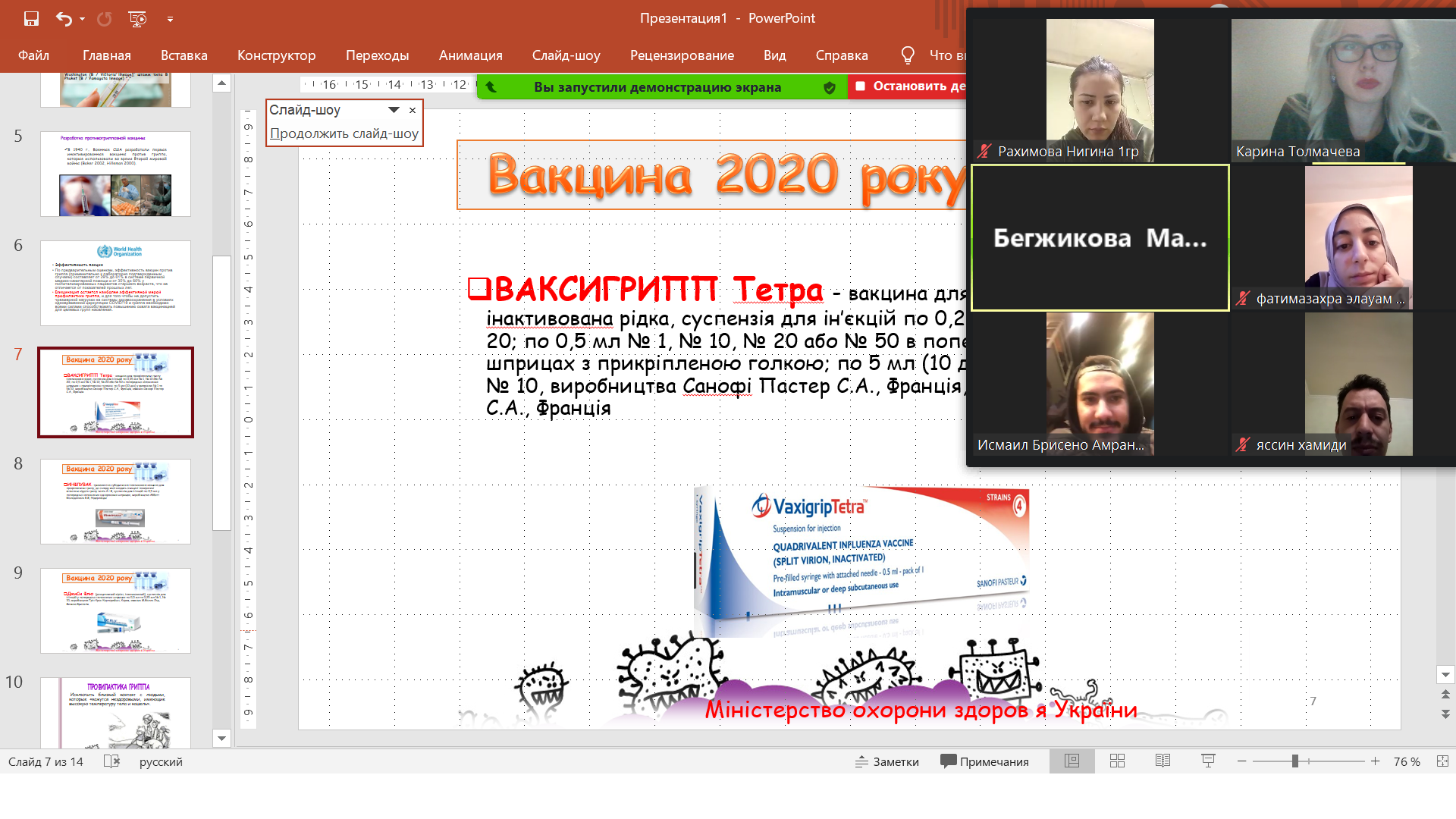
Task: Click zoom out minus button
Action: coord(1241,761)
